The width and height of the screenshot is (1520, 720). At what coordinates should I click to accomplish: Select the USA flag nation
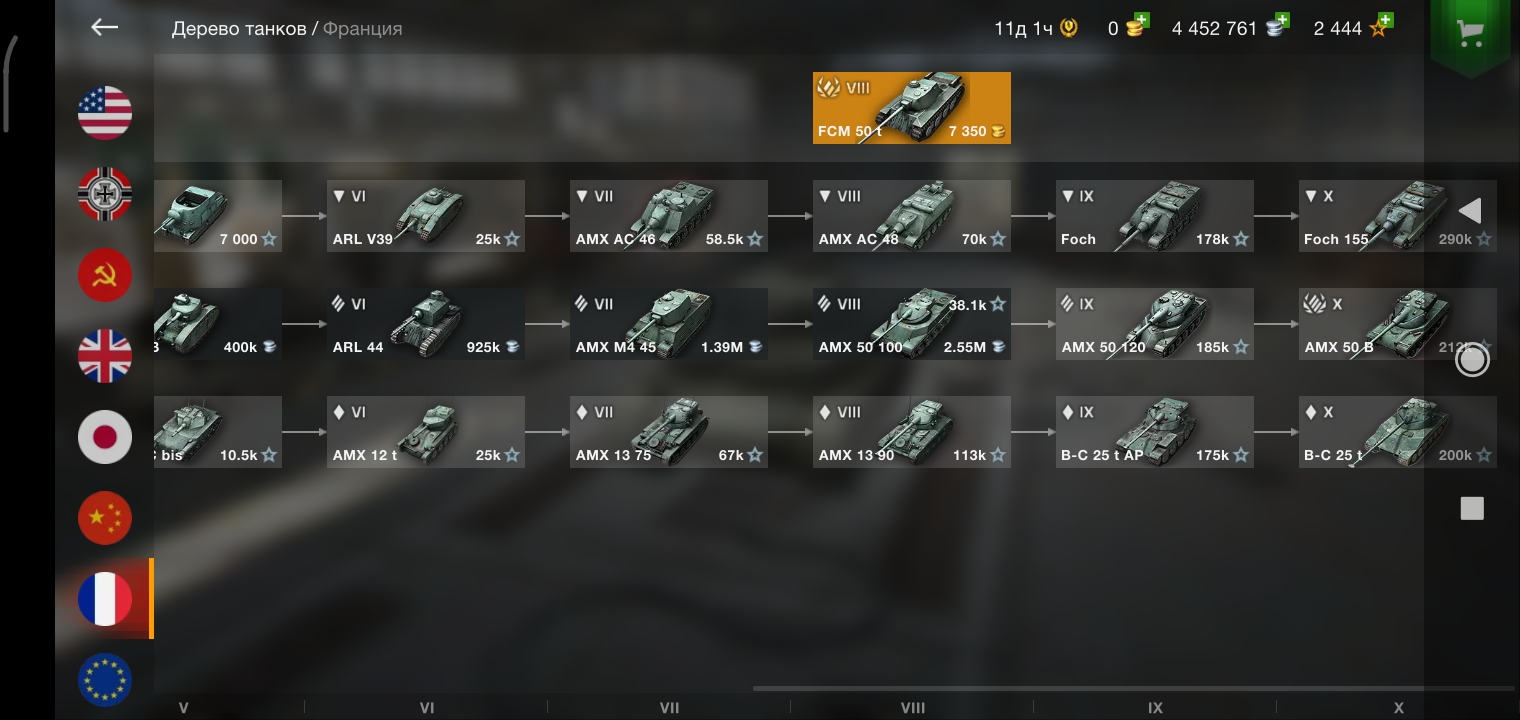(105, 112)
